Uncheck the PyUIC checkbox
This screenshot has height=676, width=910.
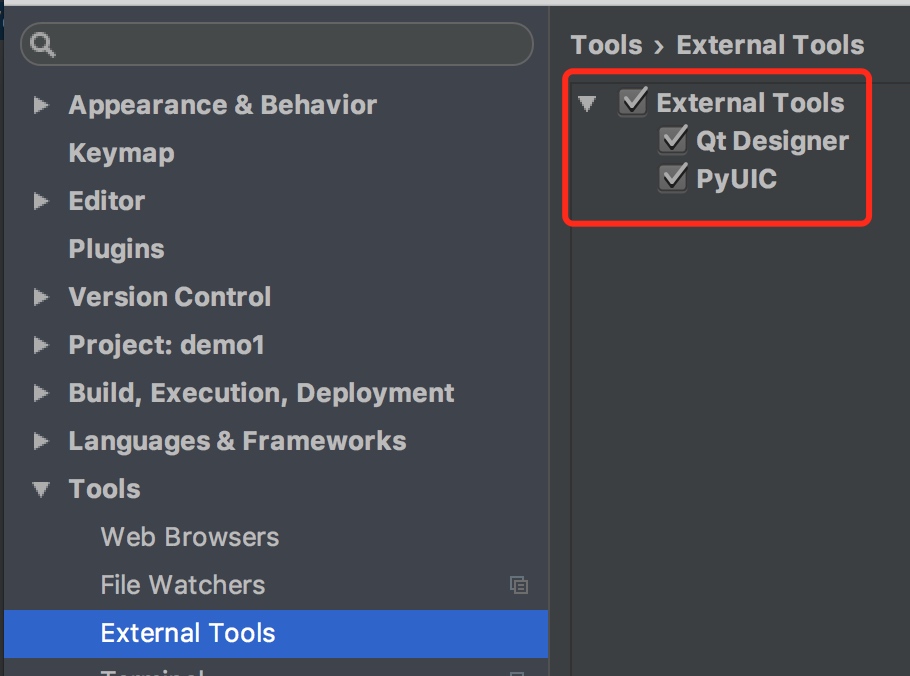pos(673,179)
